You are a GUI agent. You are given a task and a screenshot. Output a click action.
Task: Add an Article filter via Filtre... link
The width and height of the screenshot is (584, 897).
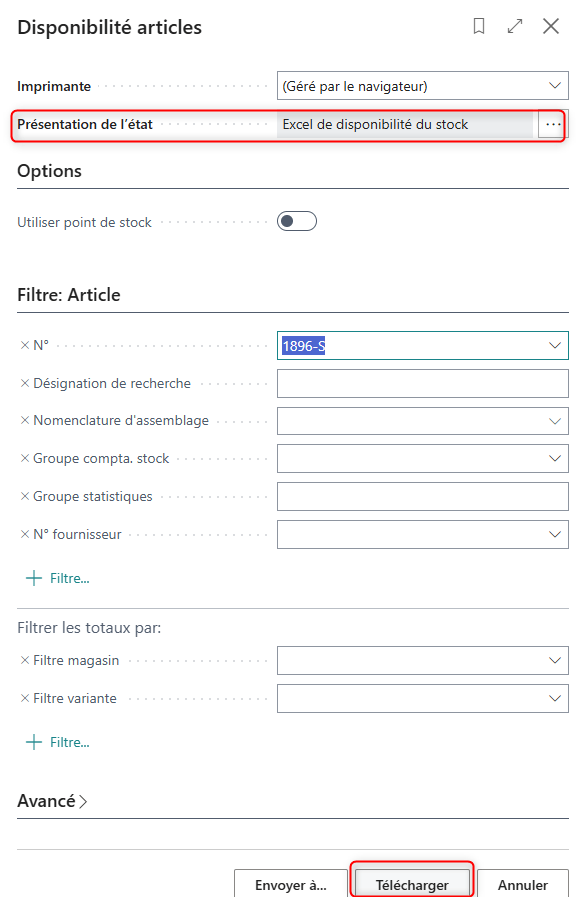point(58,578)
